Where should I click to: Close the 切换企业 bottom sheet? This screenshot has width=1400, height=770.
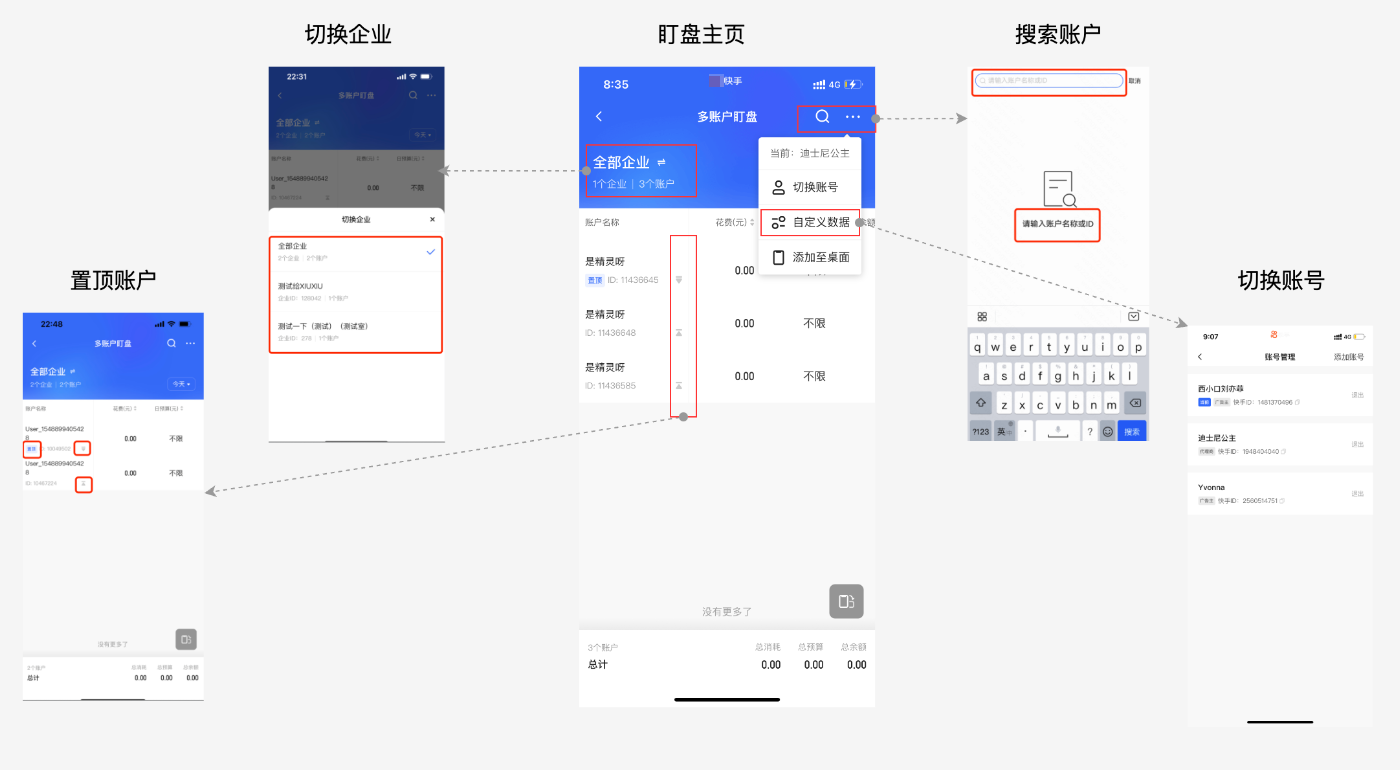click(x=432, y=219)
